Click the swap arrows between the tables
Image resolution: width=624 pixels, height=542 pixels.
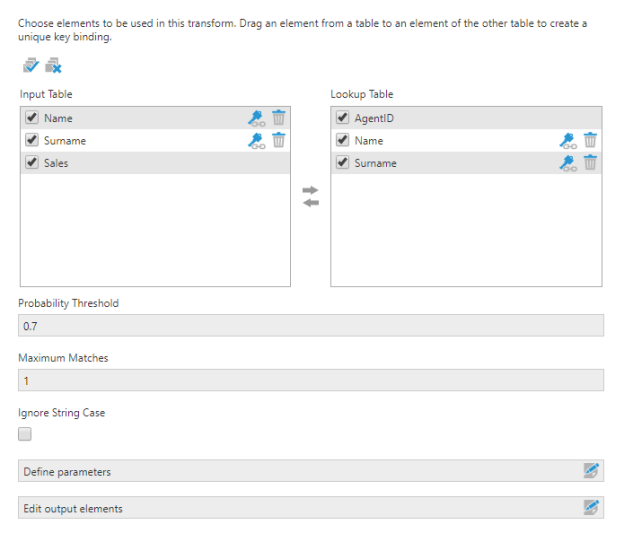(x=310, y=196)
